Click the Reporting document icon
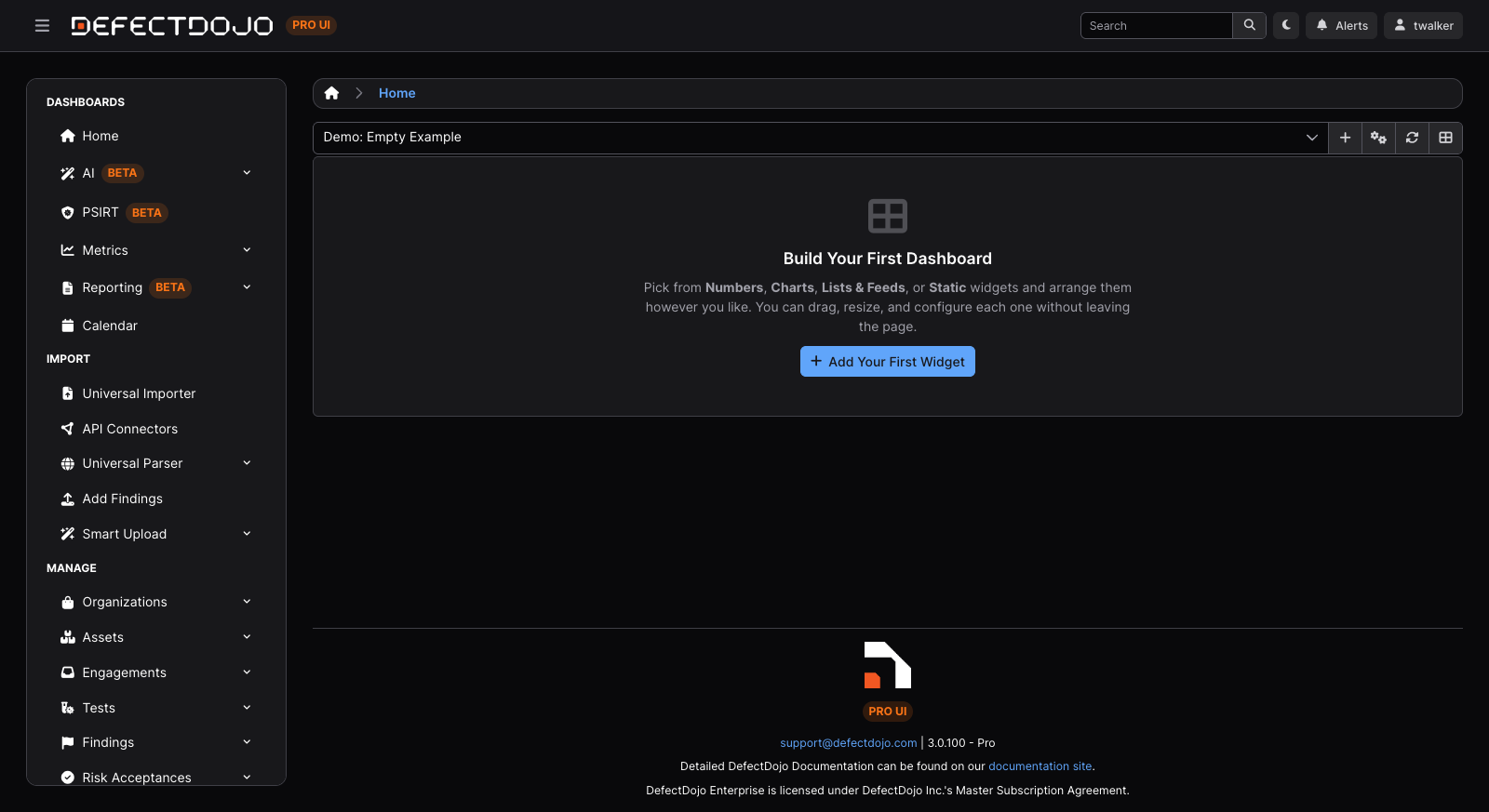 pos(67,288)
